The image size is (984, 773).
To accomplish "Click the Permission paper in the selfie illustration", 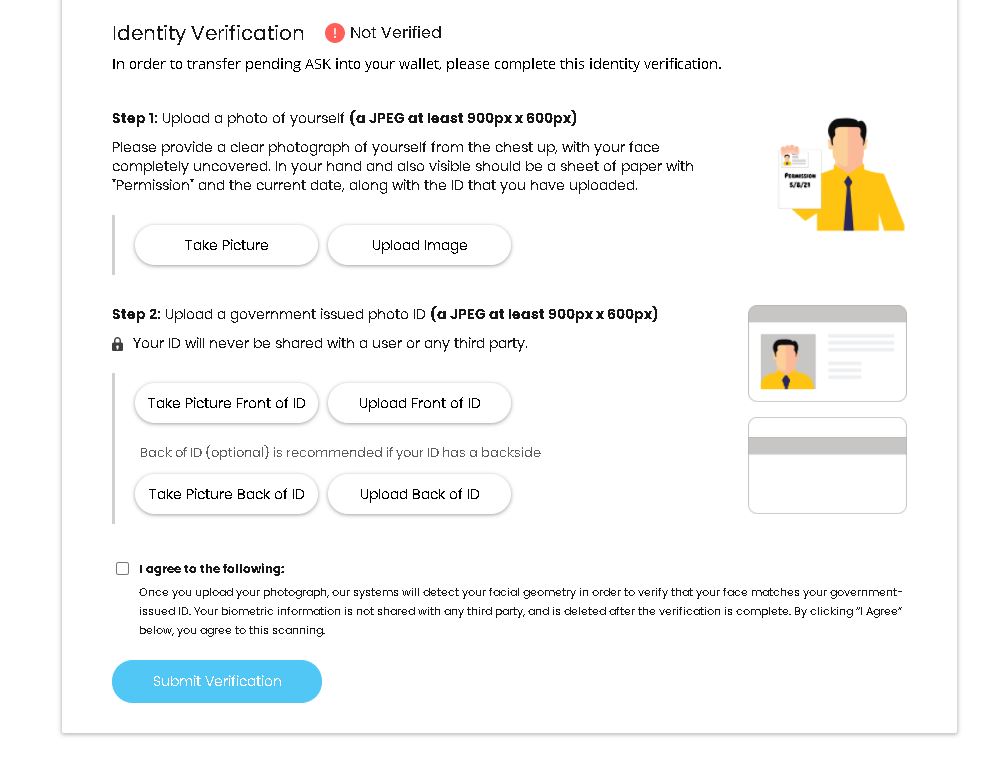I will coord(800,179).
